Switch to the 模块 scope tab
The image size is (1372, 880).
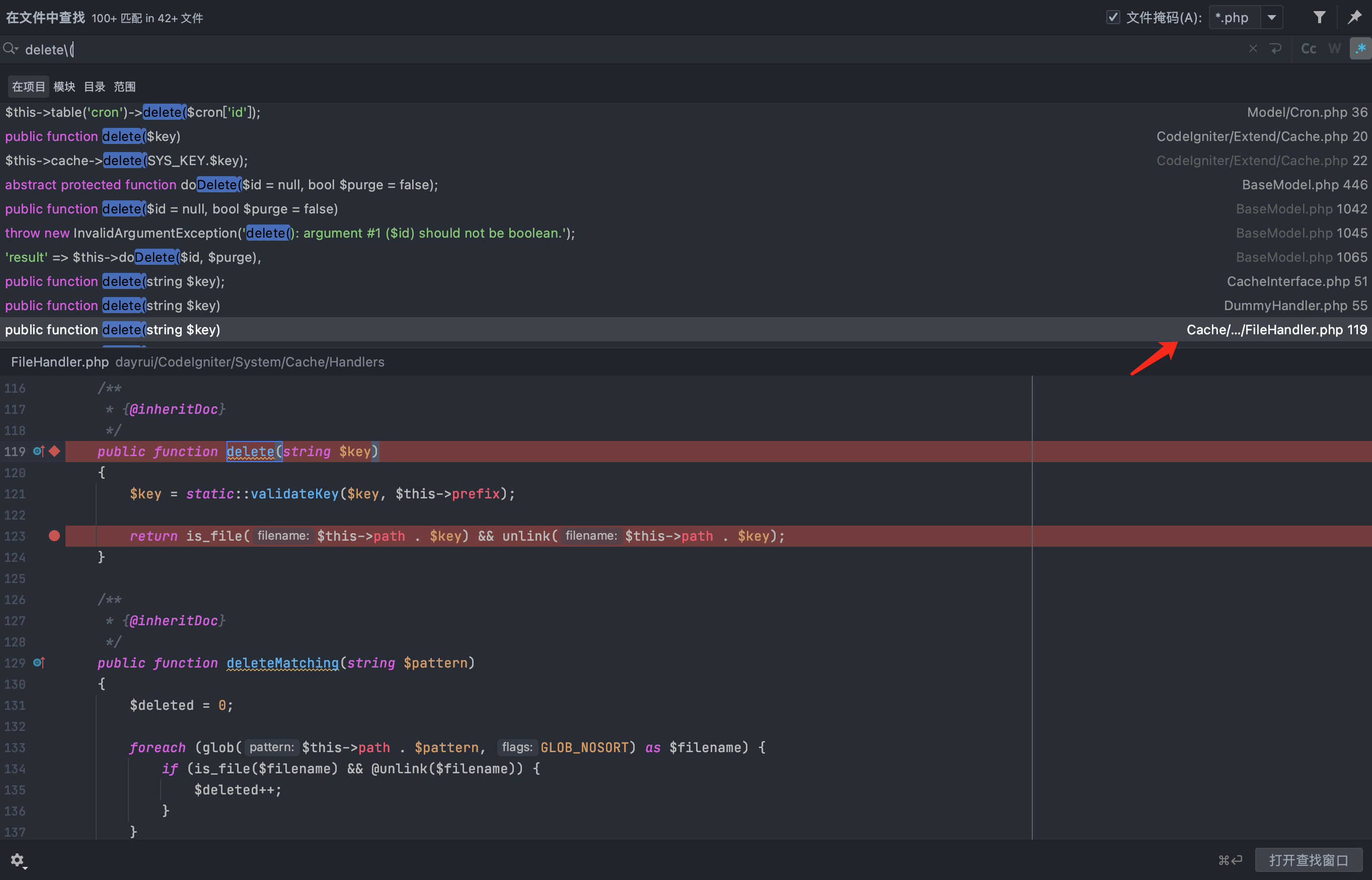click(x=64, y=87)
